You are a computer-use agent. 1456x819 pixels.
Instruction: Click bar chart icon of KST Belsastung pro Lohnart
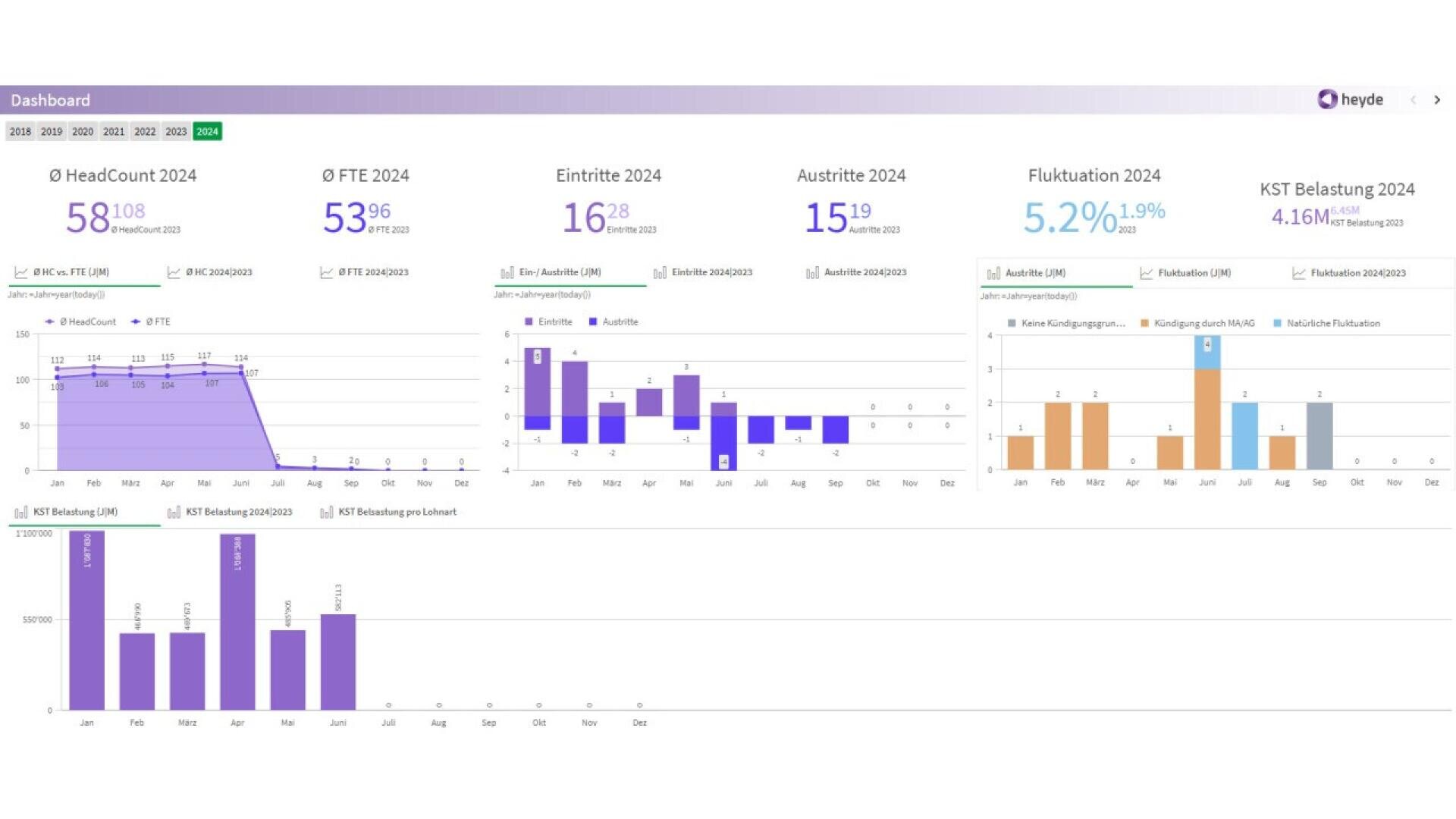click(326, 513)
